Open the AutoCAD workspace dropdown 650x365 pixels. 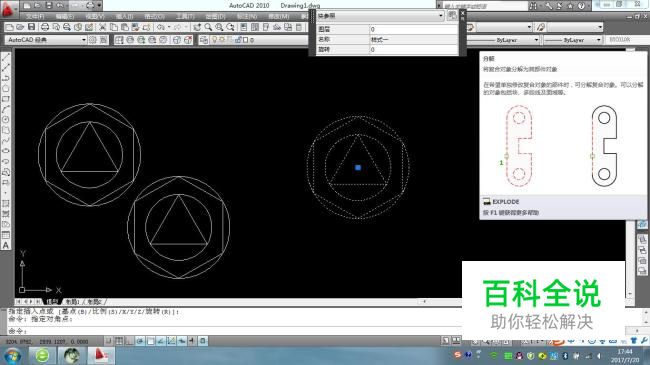[x=46, y=40]
